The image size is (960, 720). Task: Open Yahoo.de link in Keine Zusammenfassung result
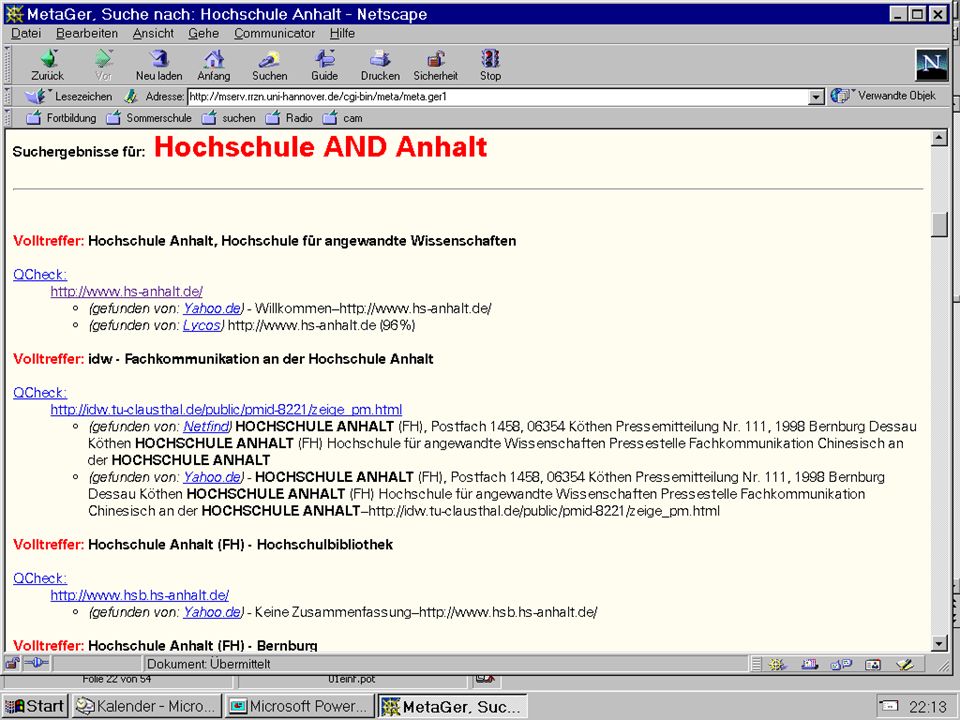click(x=212, y=612)
